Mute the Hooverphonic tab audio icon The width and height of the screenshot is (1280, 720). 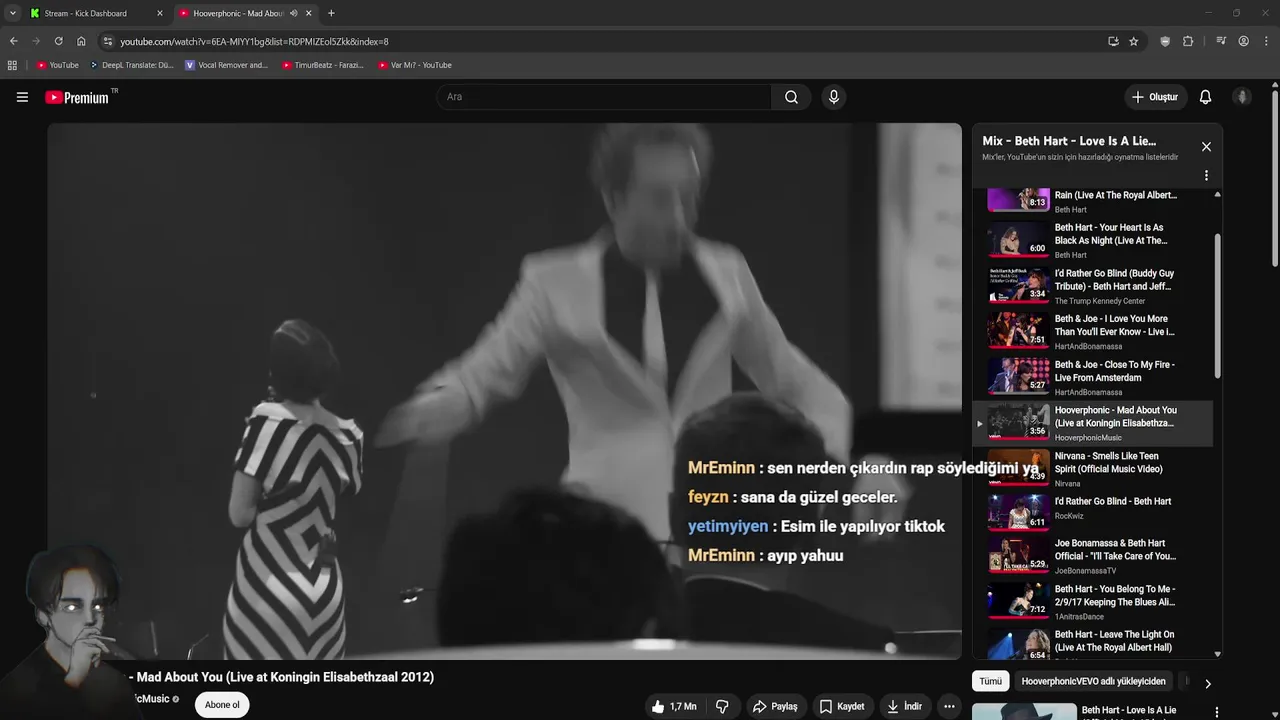tap(293, 13)
